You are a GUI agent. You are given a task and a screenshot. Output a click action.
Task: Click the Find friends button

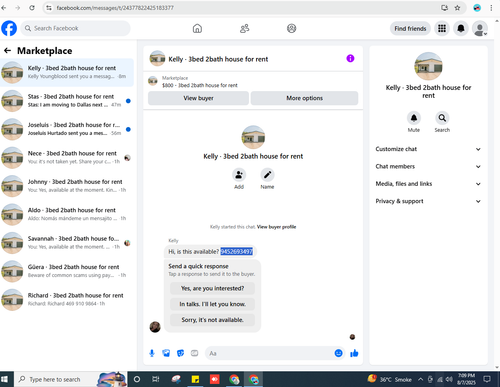(410, 28)
